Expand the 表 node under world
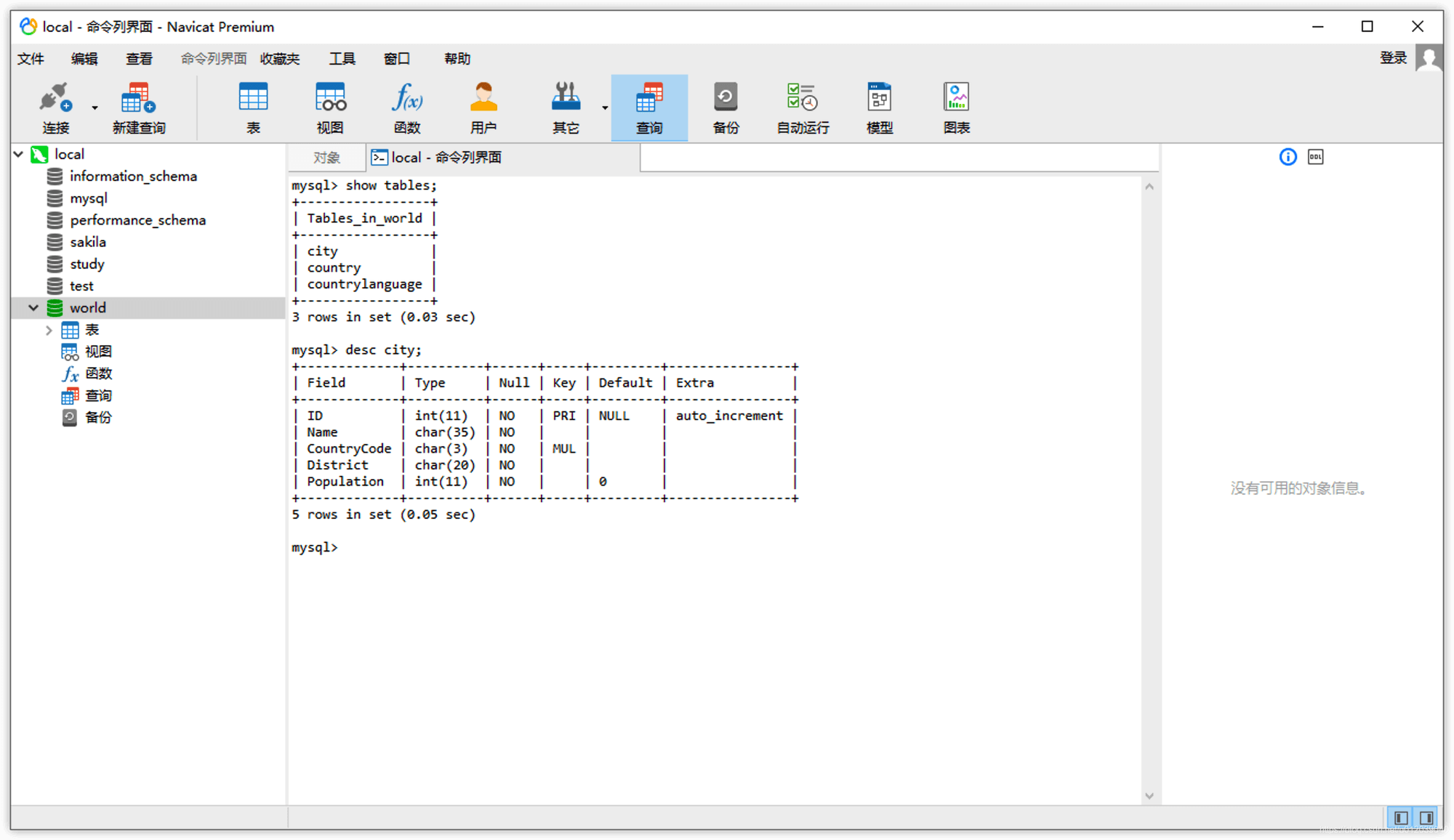Image resolution: width=1454 pixels, height=840 pixels. point(49,331)
